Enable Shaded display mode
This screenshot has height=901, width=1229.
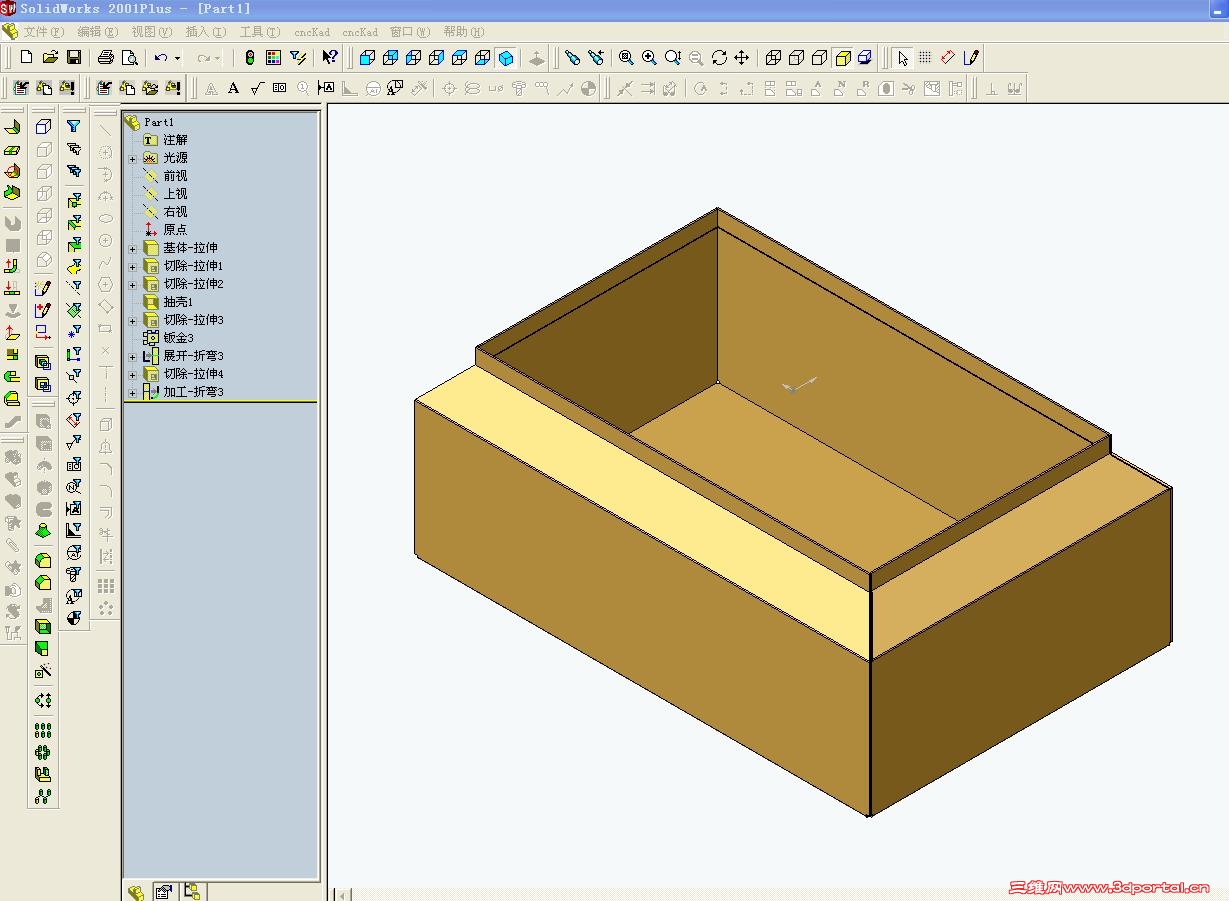point(842,58)
